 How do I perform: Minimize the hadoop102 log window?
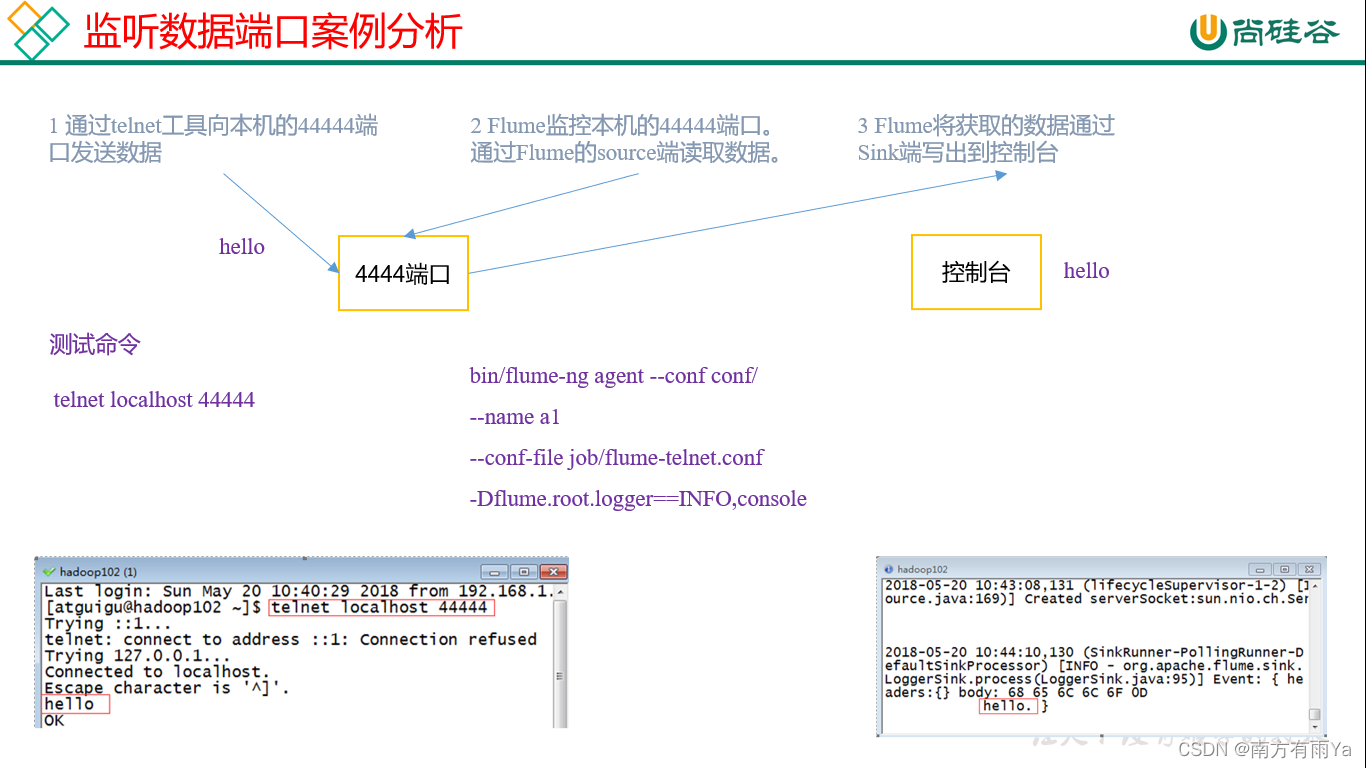tap(1258, 569)
